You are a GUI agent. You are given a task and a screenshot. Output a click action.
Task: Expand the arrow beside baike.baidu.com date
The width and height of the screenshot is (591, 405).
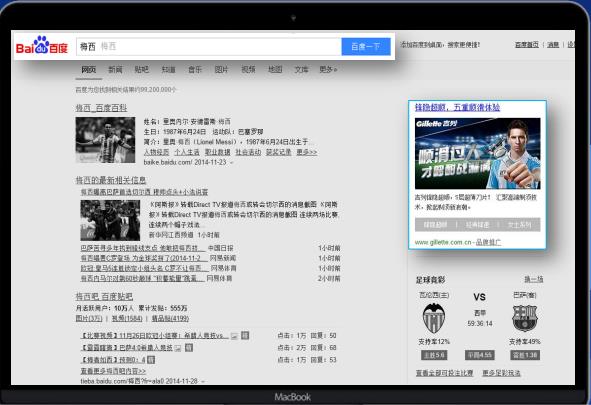(x=231, y=162)
